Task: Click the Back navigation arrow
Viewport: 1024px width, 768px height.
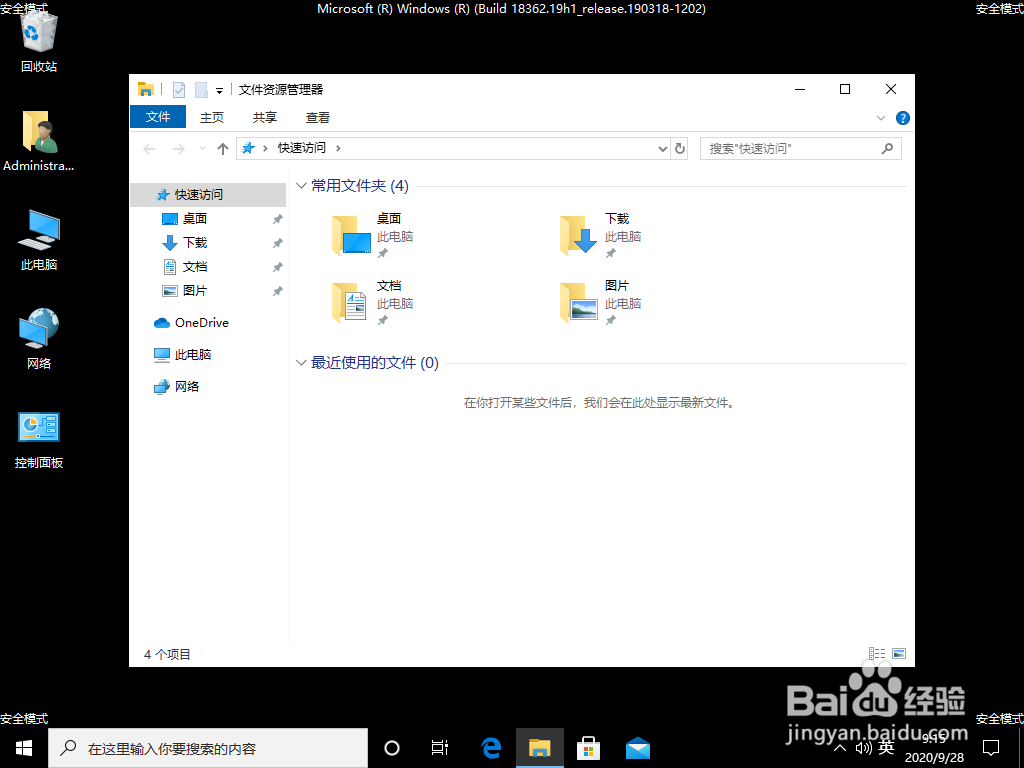Action: click(149, 149)
